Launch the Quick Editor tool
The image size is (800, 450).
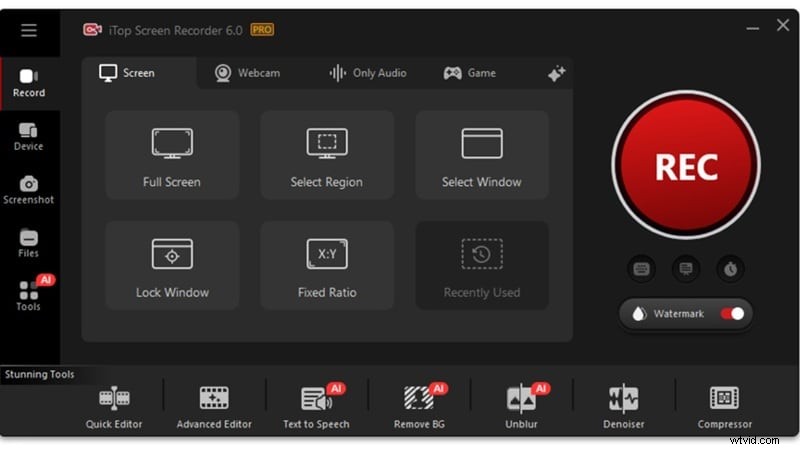(x=114, y=408)
